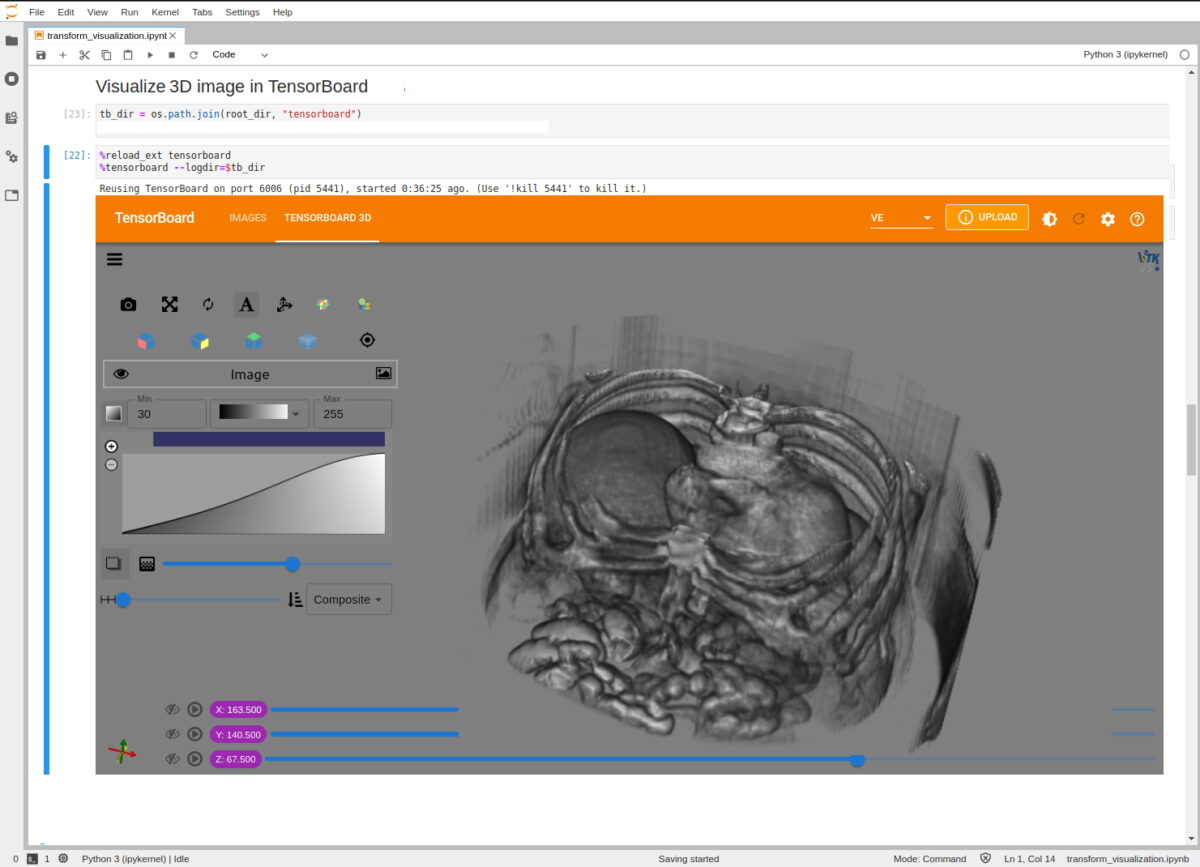Take a screenshot with the camera icon
Screen dimensions: 1200x867
tap(128, 304)
